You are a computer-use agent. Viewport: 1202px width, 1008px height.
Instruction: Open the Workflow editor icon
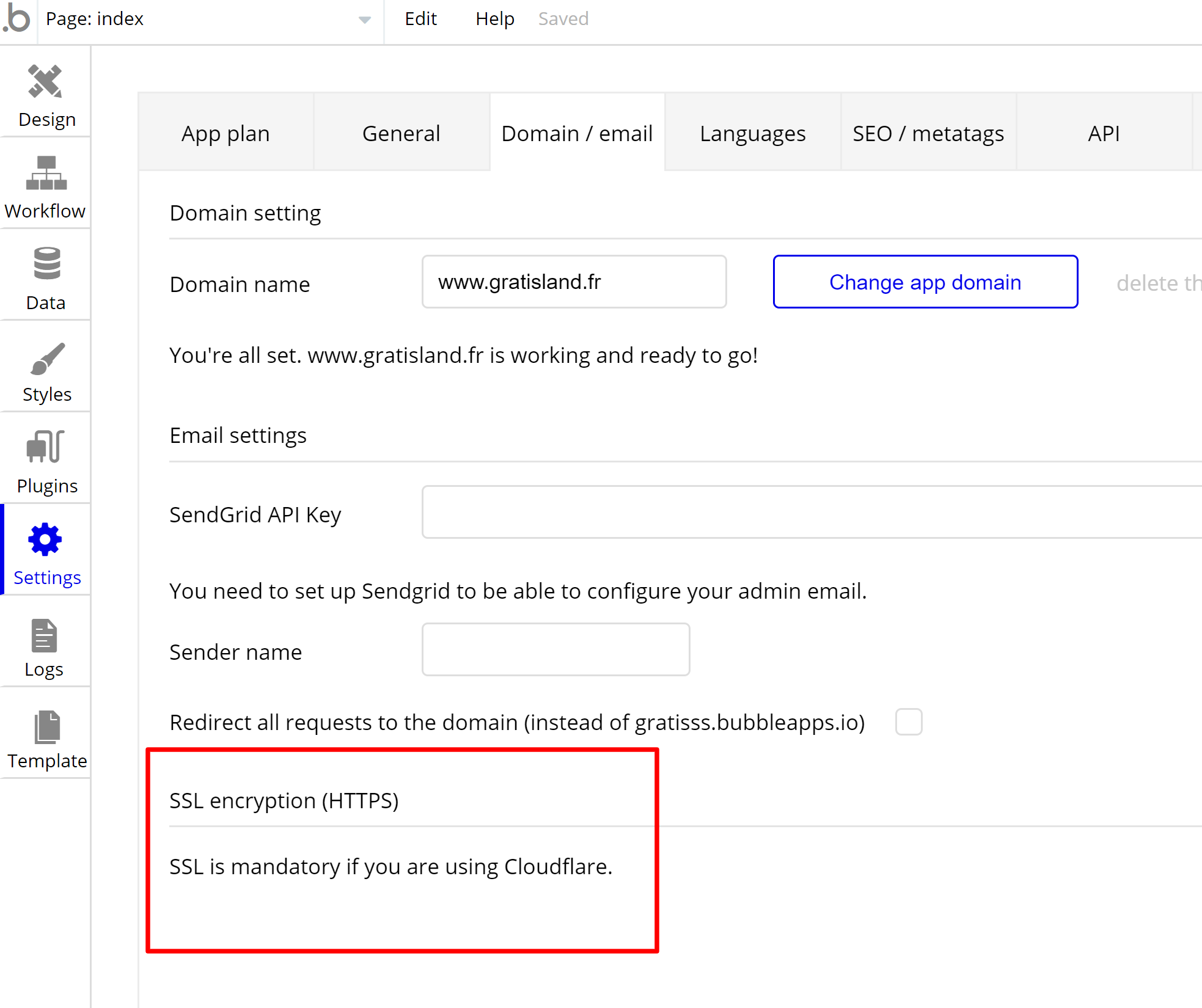(45, 173)
